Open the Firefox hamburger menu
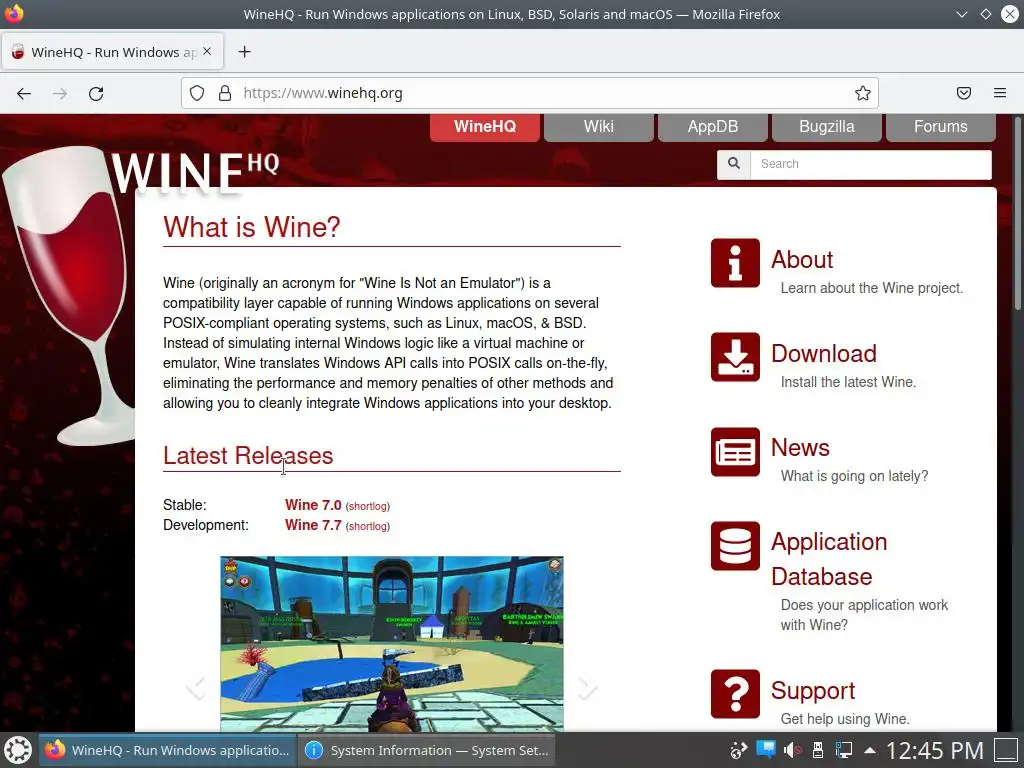 [x=1000, y=93]
